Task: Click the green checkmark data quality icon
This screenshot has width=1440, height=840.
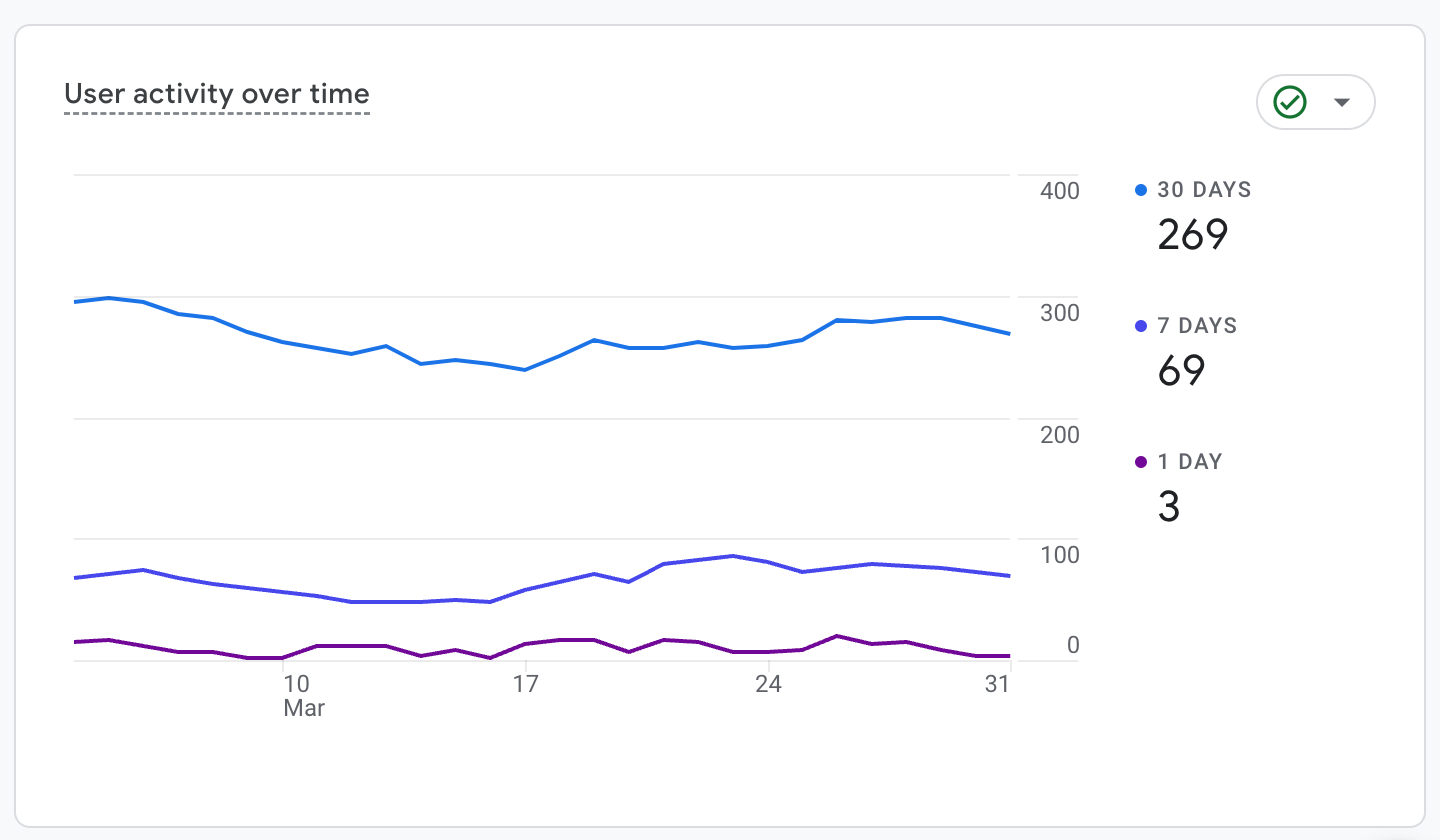Action: 1290,102
